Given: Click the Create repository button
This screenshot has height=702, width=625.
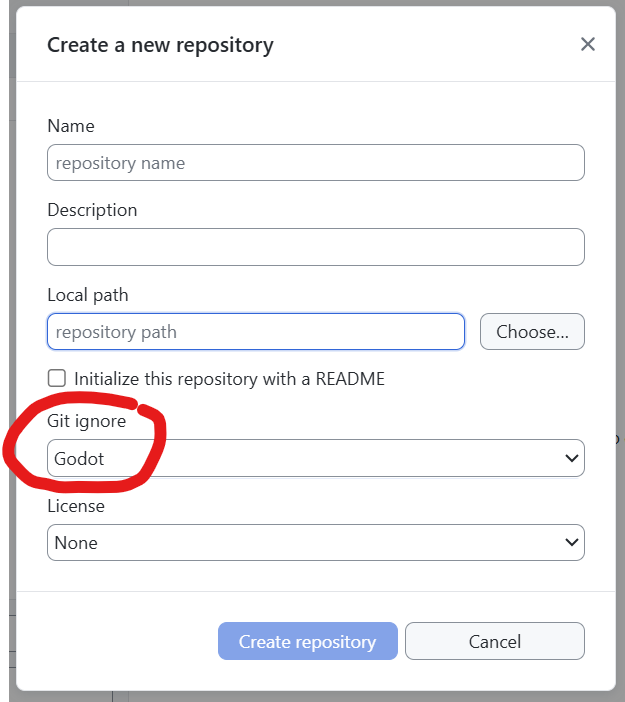Looking at the screenshot, I should point(307,642).
